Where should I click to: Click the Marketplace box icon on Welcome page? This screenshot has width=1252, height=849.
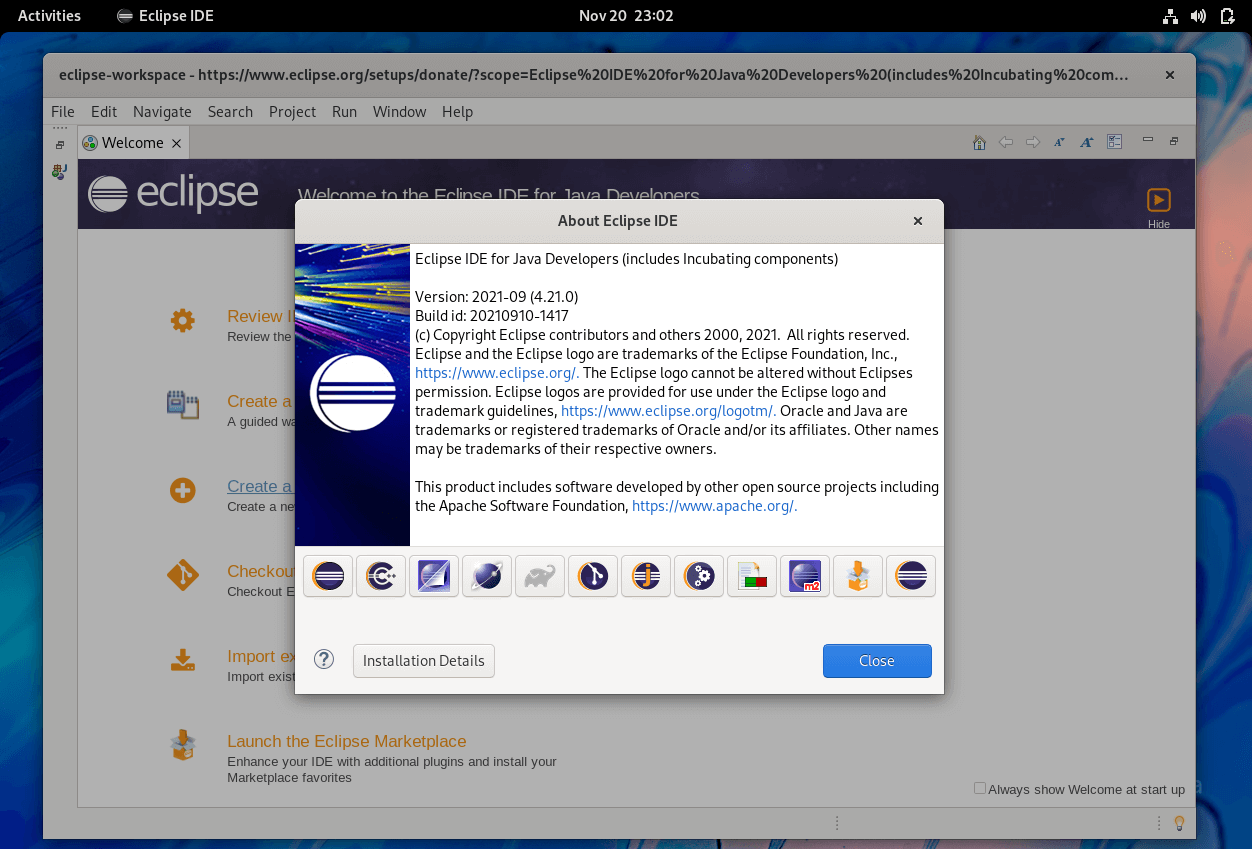tap(182, 745)
